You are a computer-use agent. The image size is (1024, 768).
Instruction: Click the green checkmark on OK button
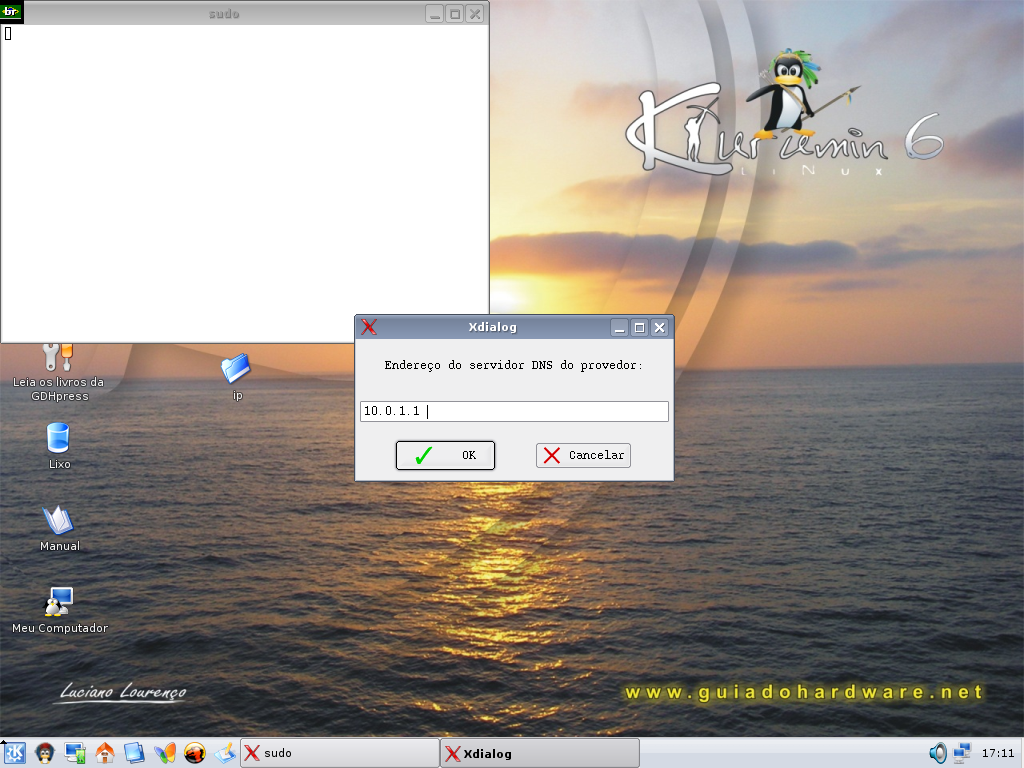pyautogui.click(x=424, y=455)
